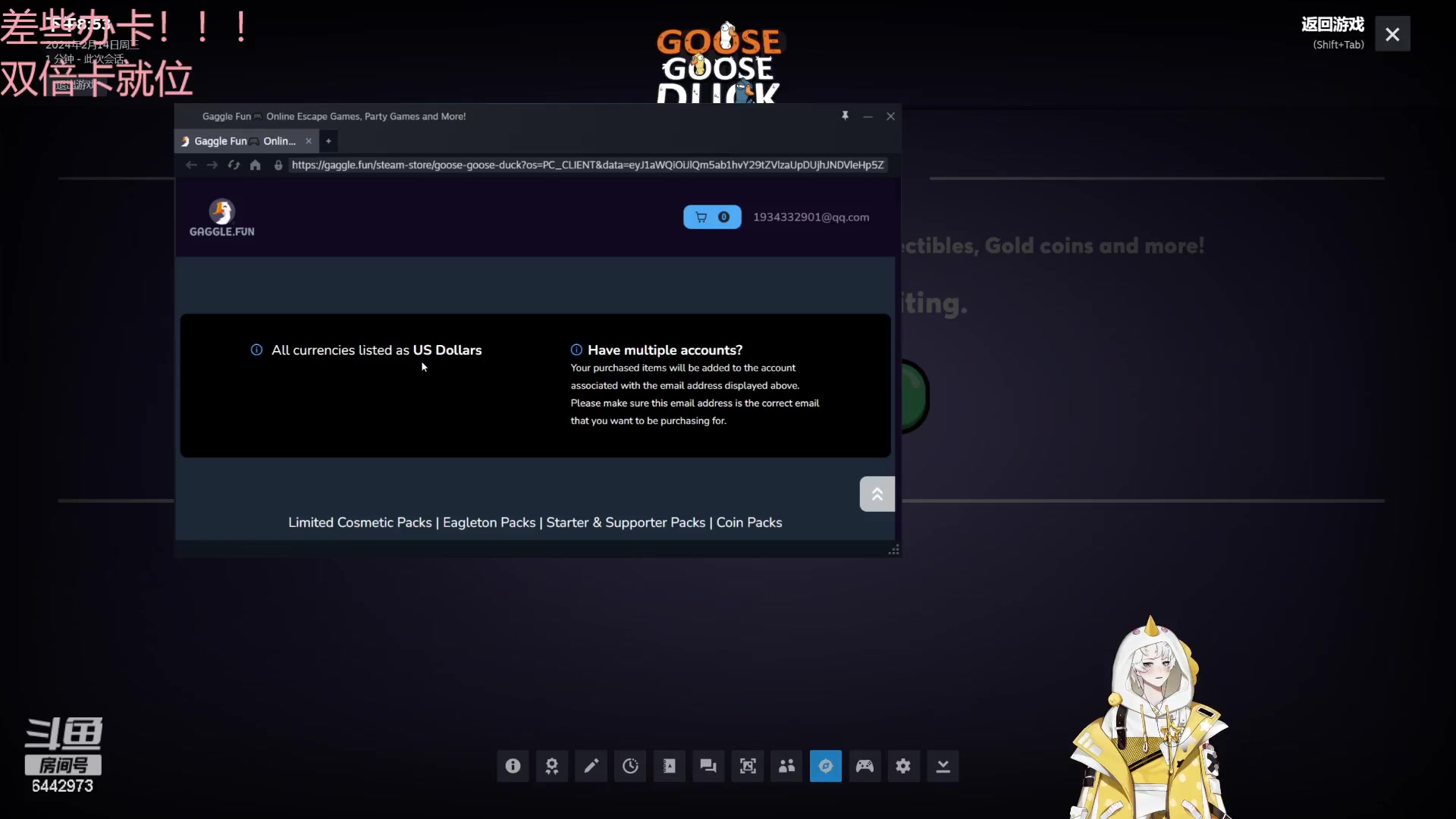Click the browser window resize grip

click(x=894, y=550)
